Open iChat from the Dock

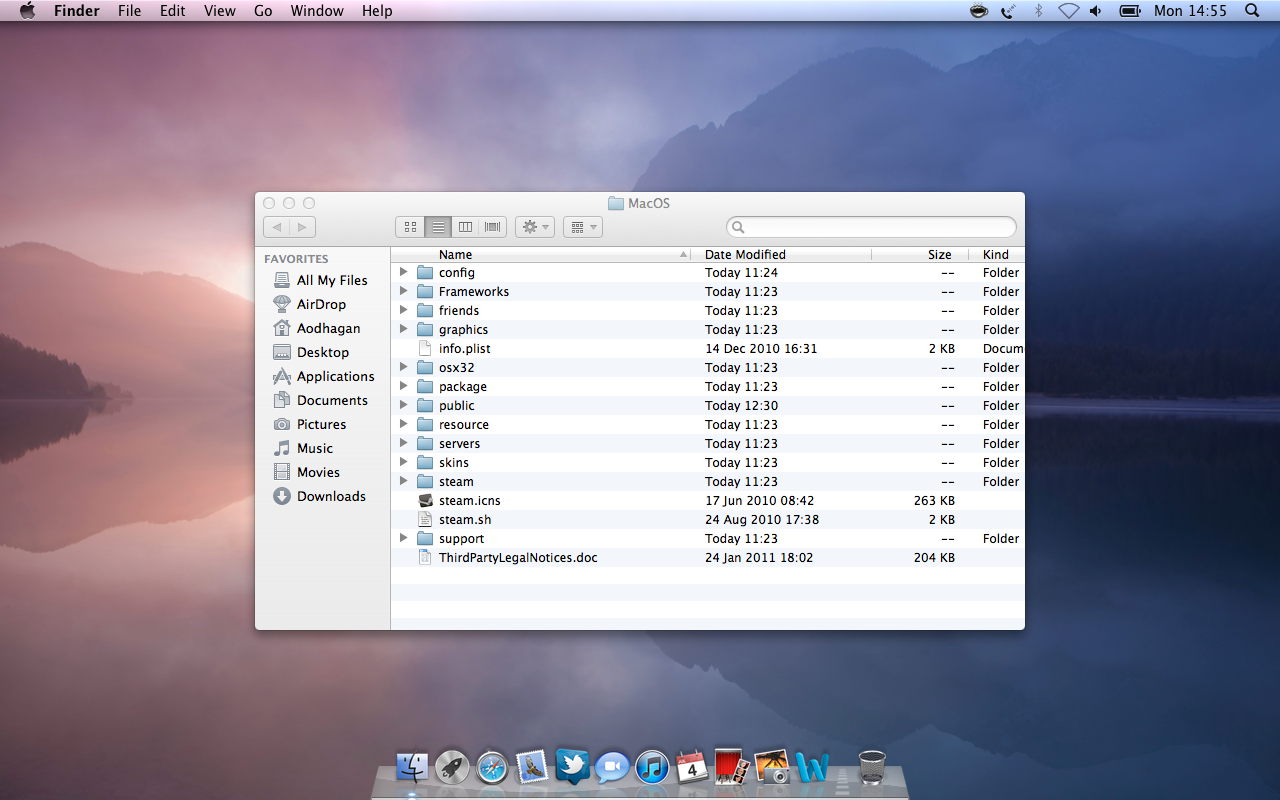(612, 768)
